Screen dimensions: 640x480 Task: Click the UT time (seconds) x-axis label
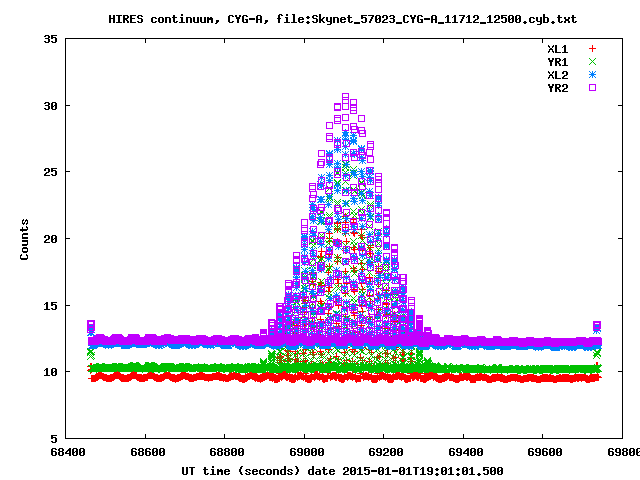342,471
